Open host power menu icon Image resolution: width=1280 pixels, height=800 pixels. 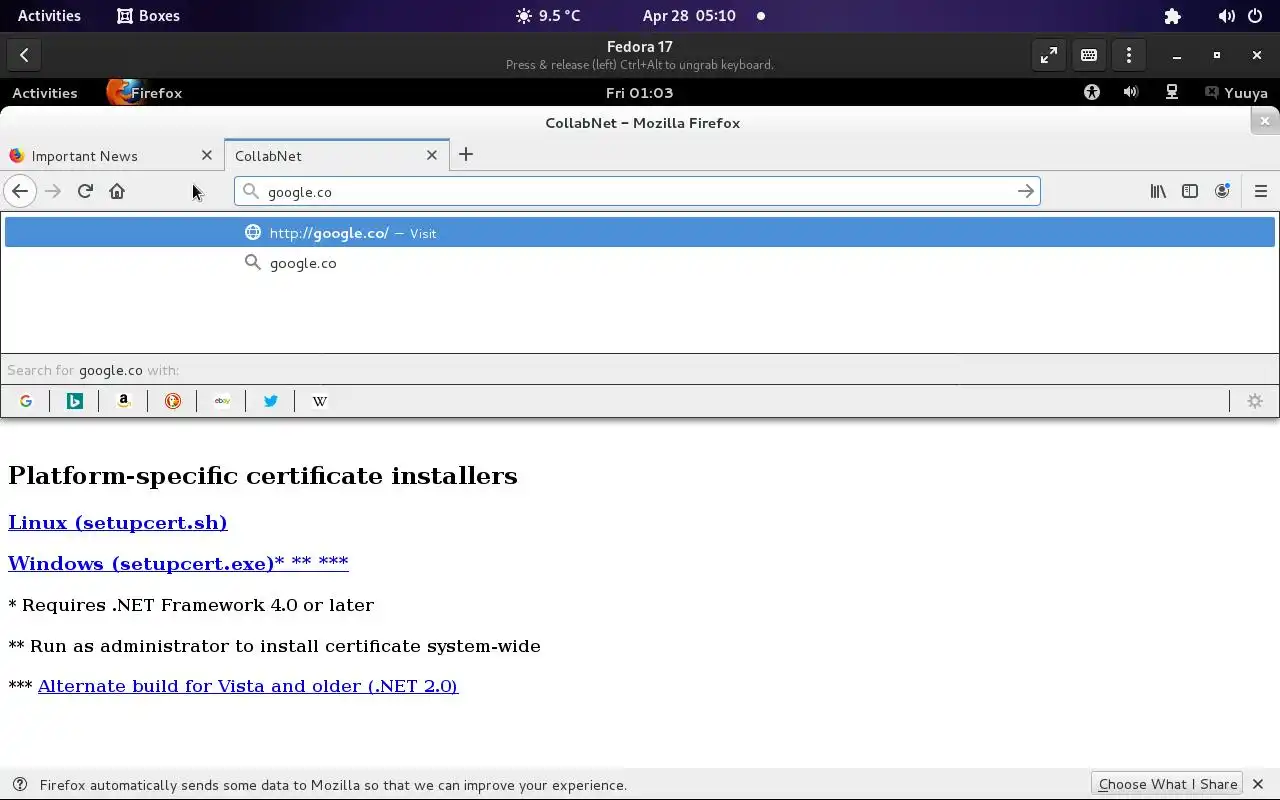tap(1255, 16)
